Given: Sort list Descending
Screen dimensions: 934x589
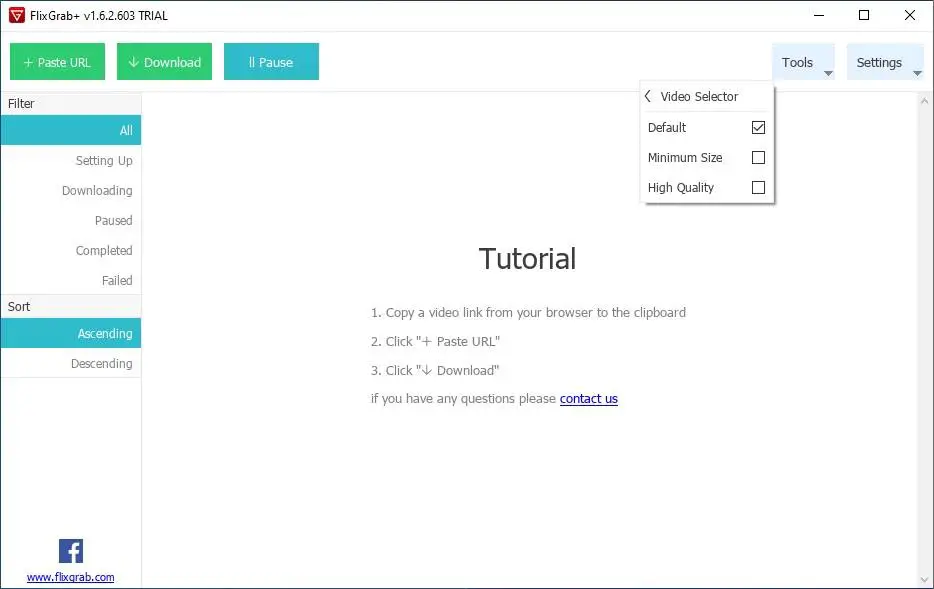Looking at the screenshot, I should pos(71,363).
